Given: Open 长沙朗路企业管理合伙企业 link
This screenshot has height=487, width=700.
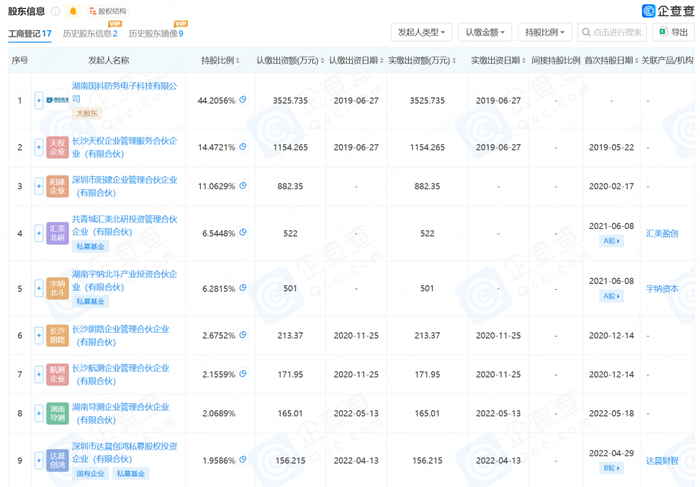Looking at the screenshot, I should (121, 335).
